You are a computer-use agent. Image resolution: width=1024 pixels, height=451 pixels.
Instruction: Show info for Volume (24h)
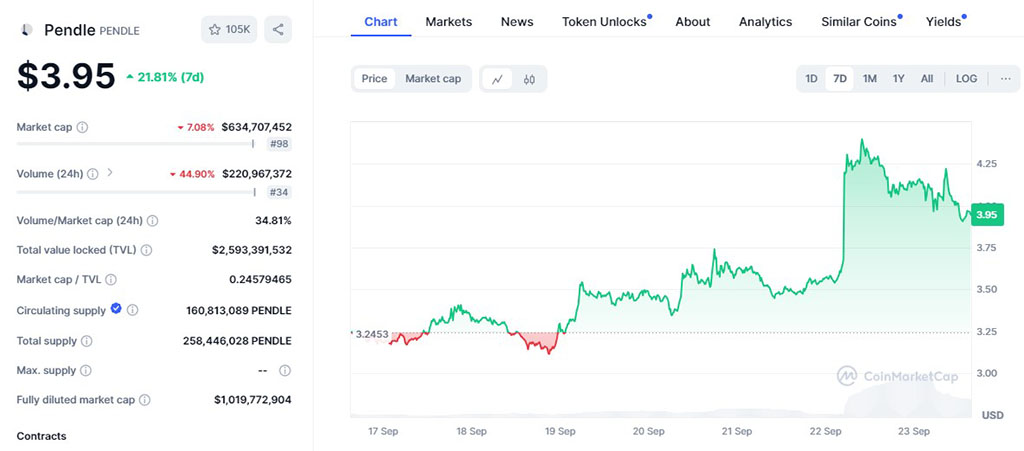(x=93, y=174)
